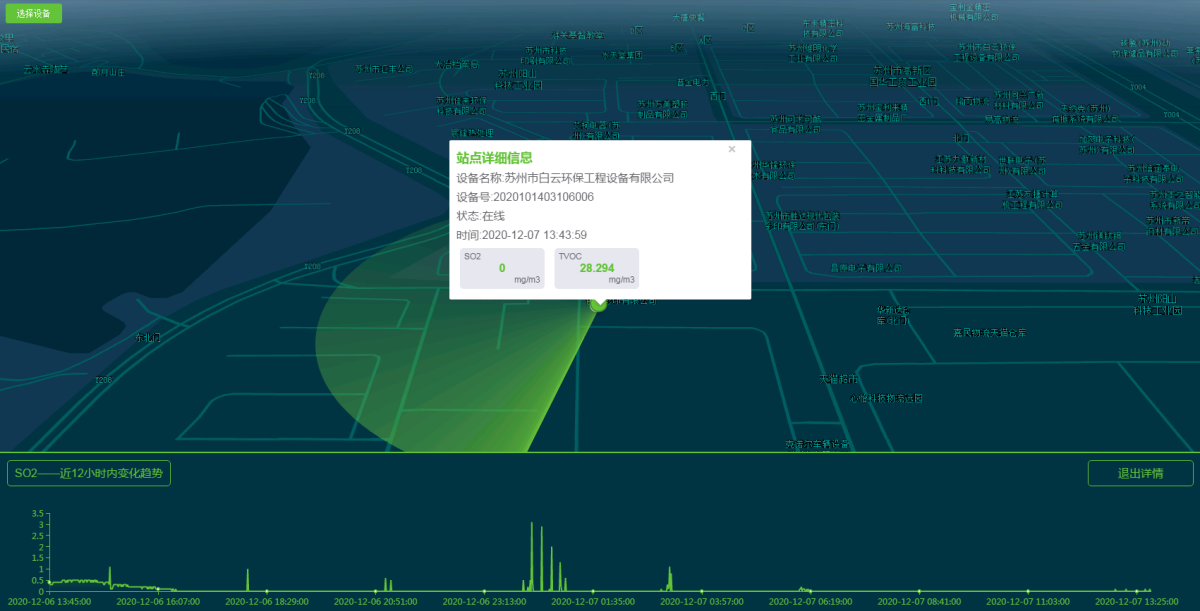1200x611 pixels.
Task: Click the tallest SO2 spike in chart
Action: [x=532, y=555]
